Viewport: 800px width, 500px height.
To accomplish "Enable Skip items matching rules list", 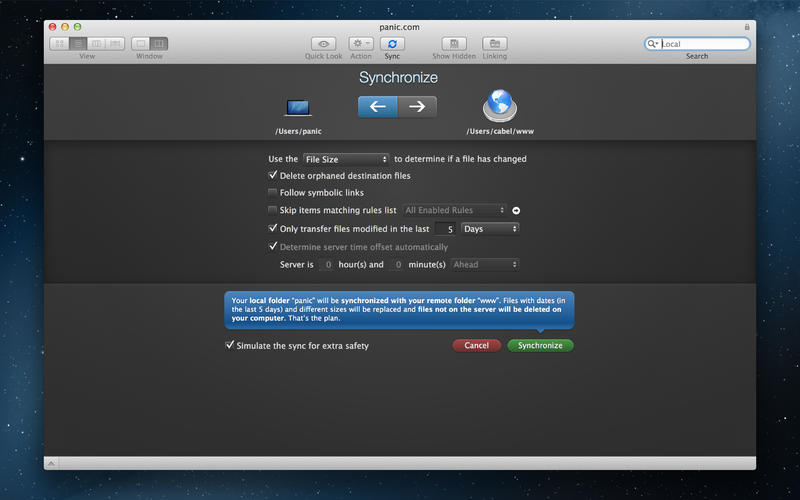I will coord(273,210).
